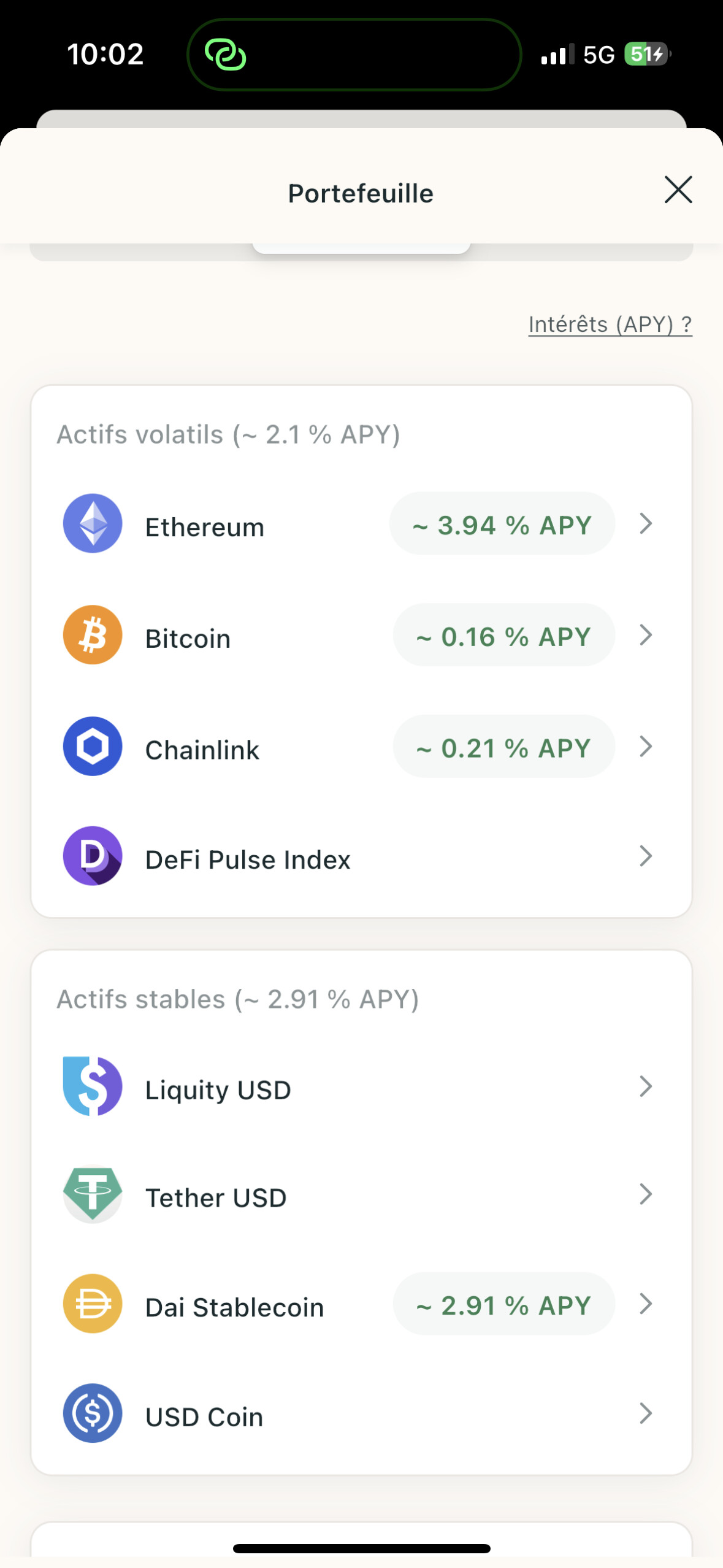Tap the Ethereum coin icon
Viewport: 723px width, 1568px height.
click(x=93, y=523)
